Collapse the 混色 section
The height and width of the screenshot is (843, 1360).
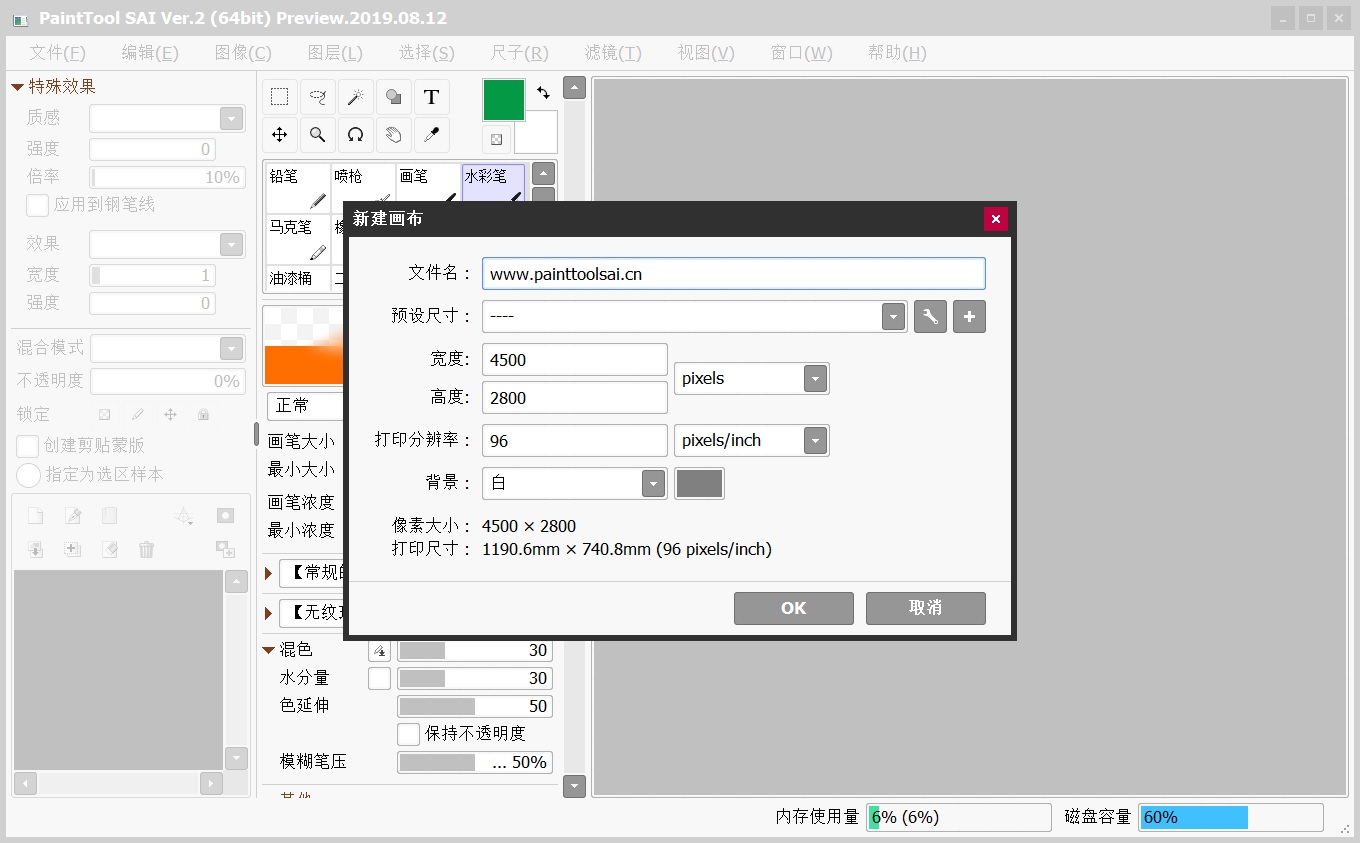[268, 650]
